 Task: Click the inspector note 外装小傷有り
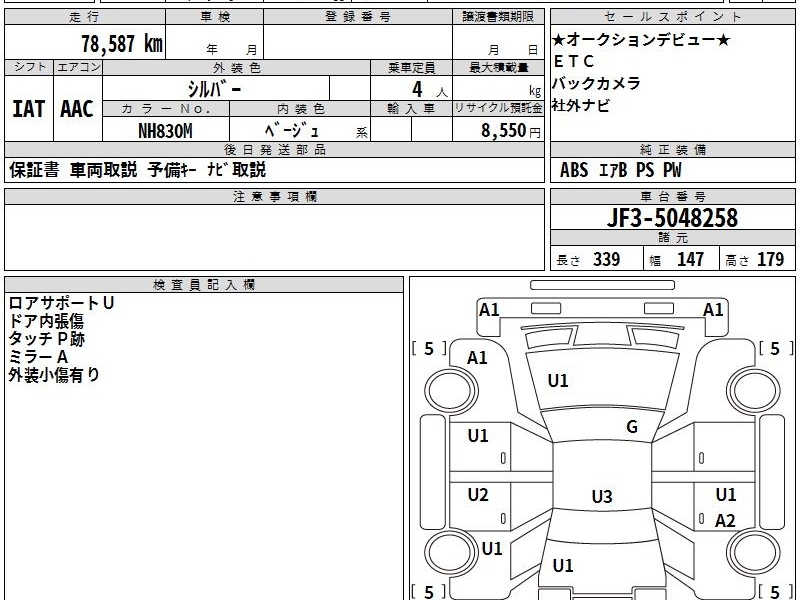point(54,374)
